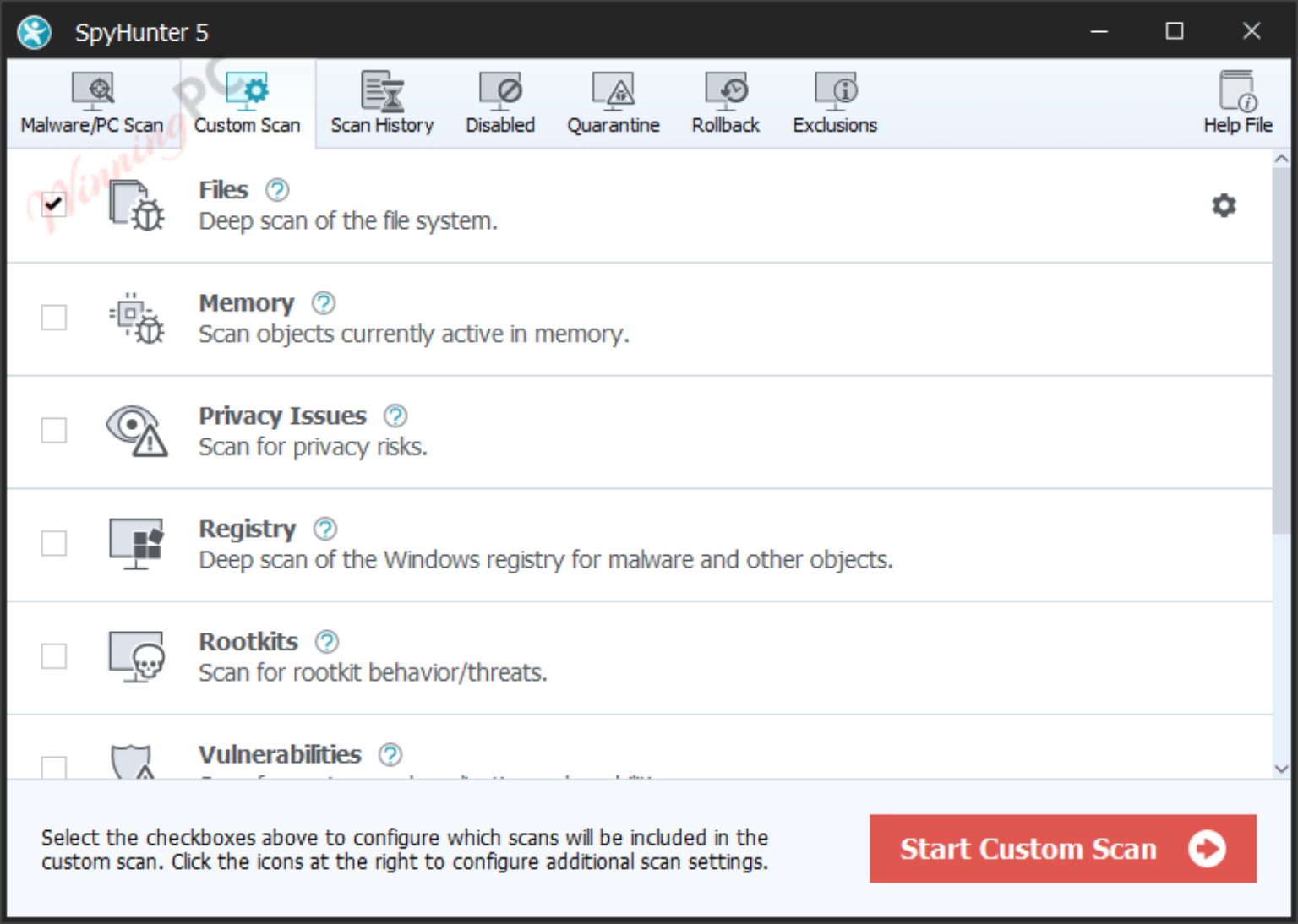Switch to the Custom Scan tab
This screenshot has height=924, width=1298.
[x=248, y=101]
